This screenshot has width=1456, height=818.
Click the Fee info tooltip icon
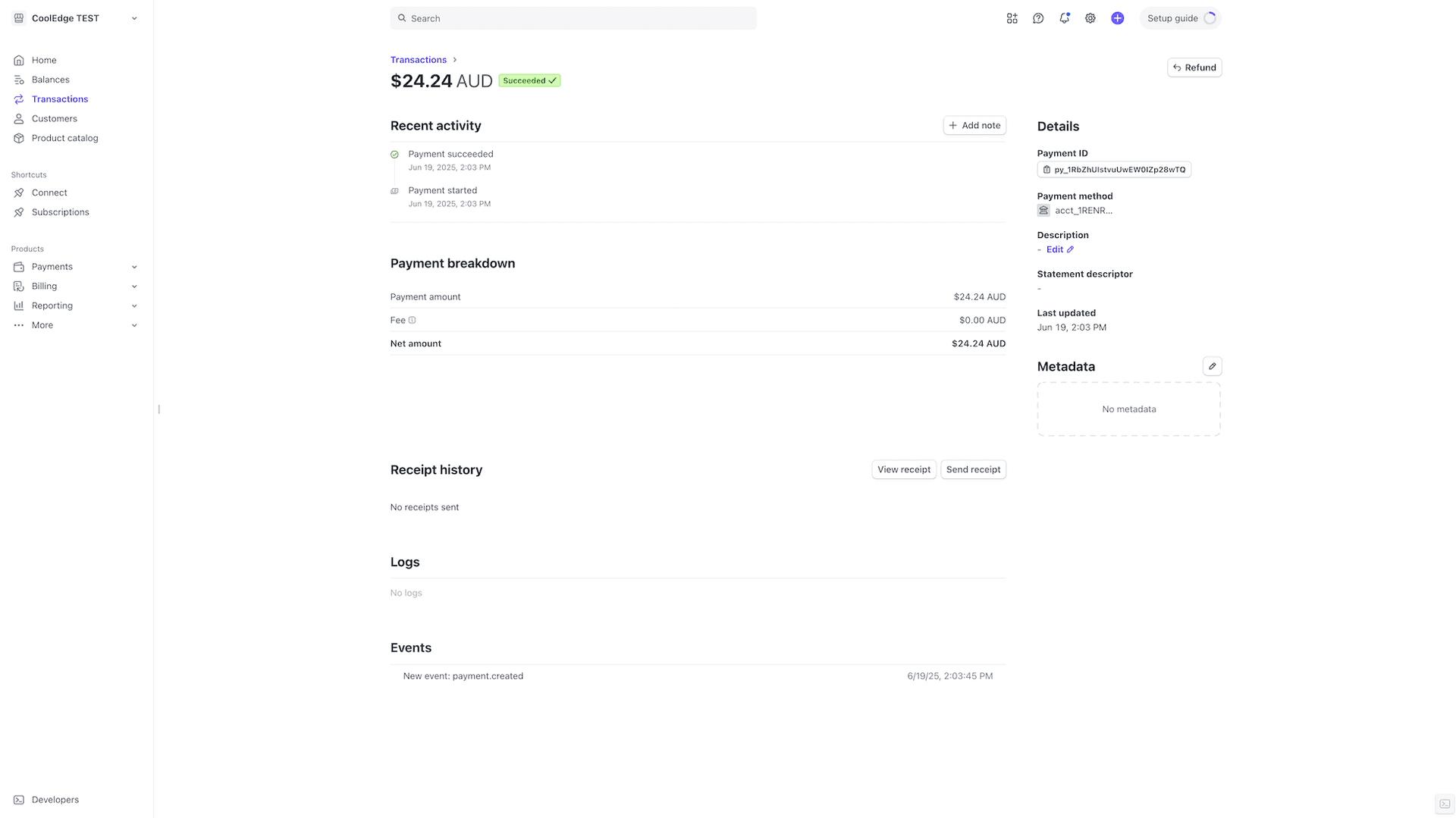(413, 320)
